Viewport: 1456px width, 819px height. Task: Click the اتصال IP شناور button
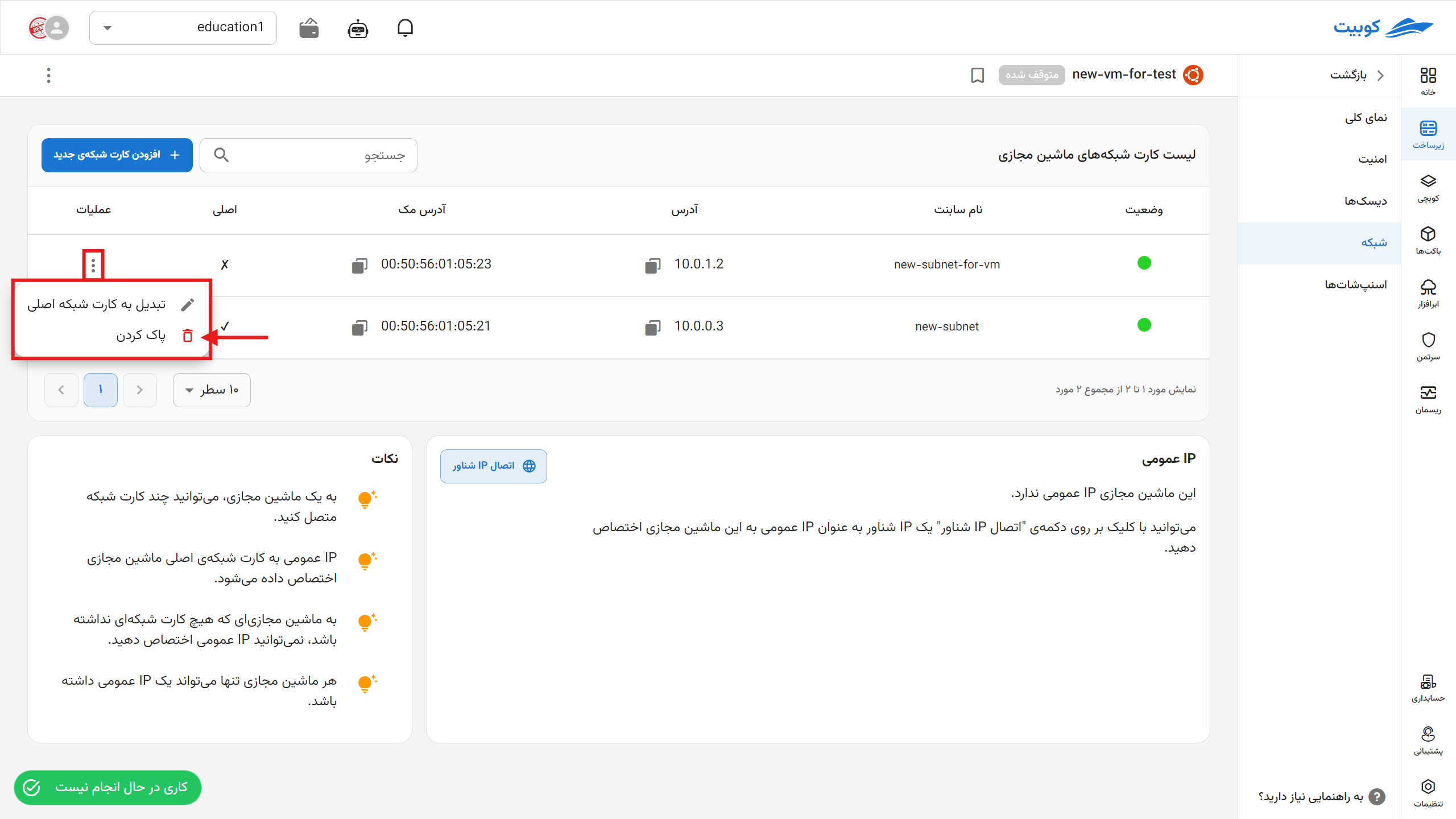(493, 466)
